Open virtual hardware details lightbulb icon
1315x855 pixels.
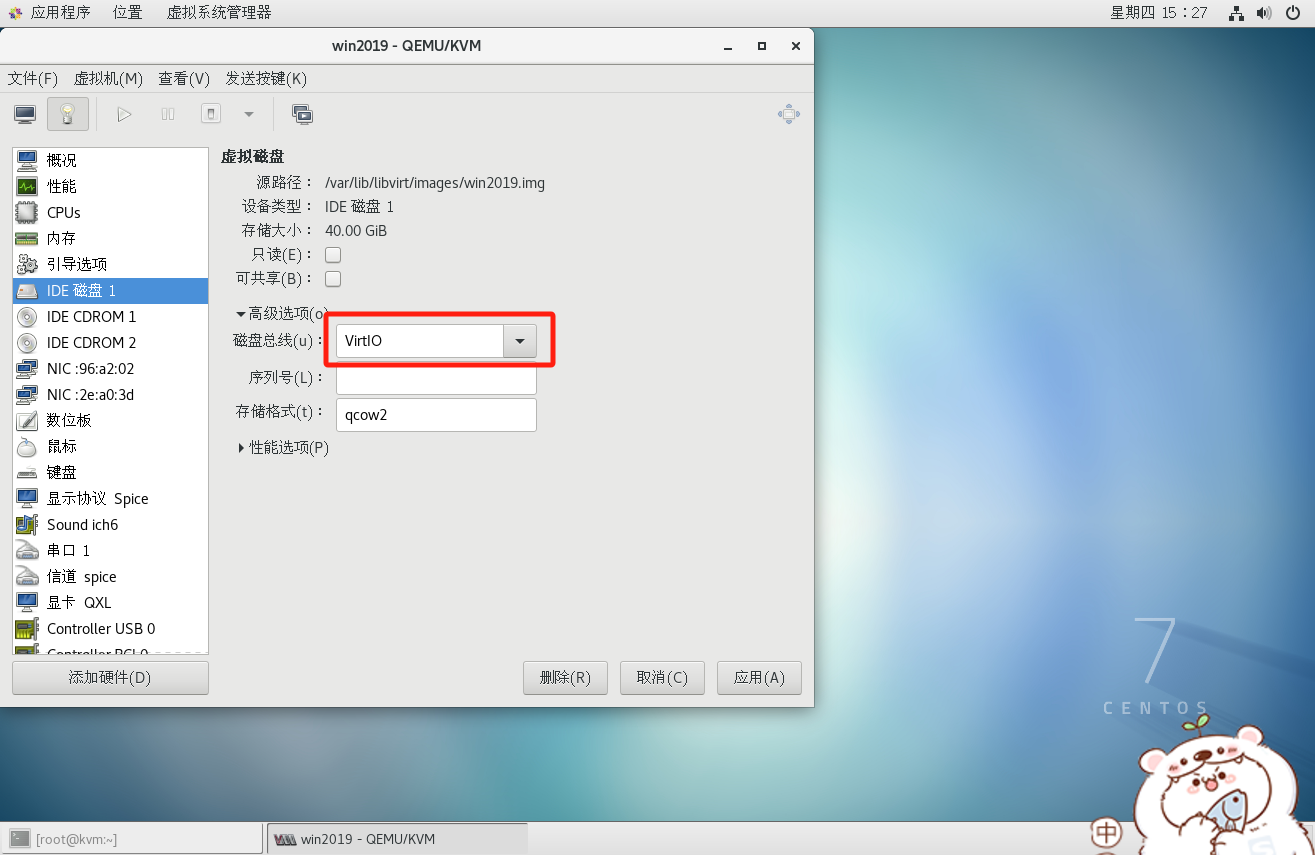(68, 114)
